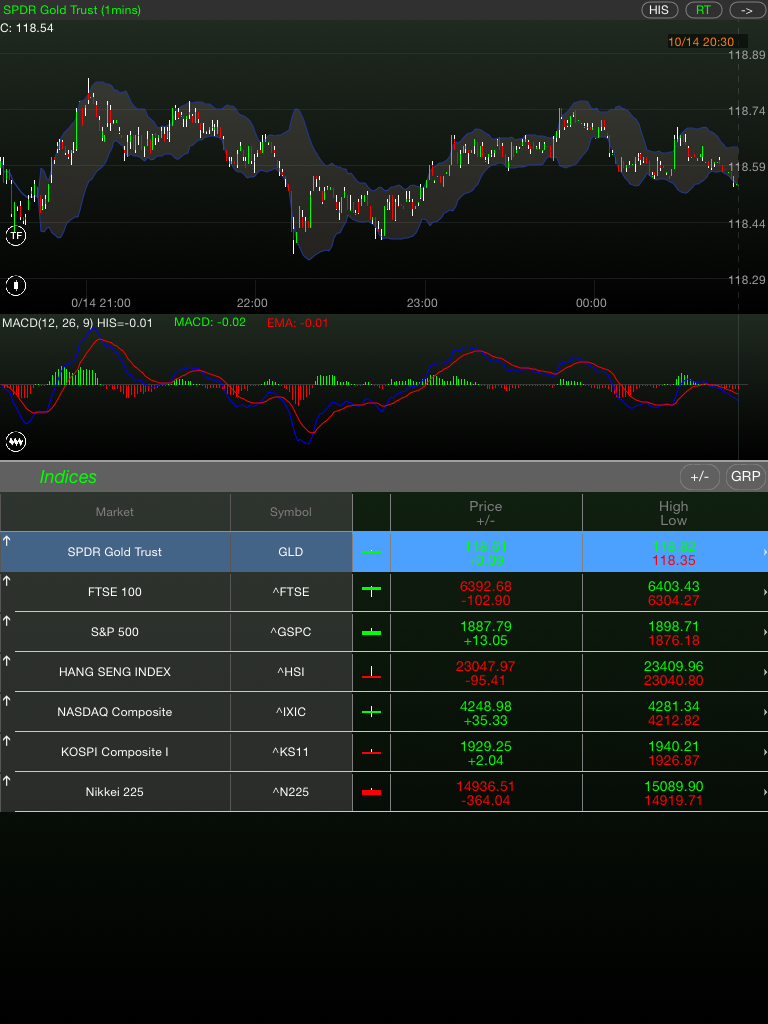
Task: Click the ^IXIC mini candle icon
Action: pyautogui.click(x=372, y=712)
